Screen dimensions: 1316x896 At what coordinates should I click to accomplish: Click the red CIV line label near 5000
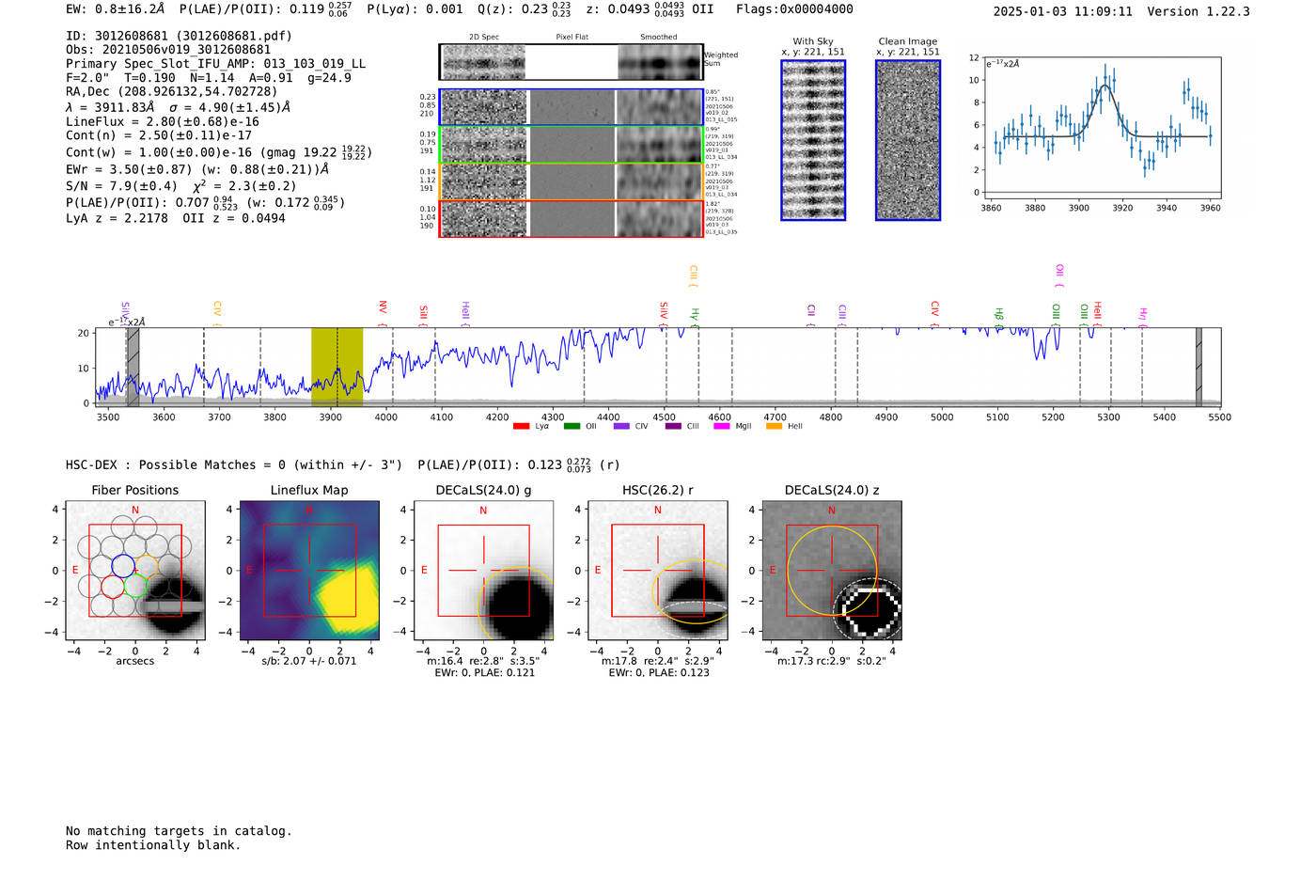[x=934, y=312]
